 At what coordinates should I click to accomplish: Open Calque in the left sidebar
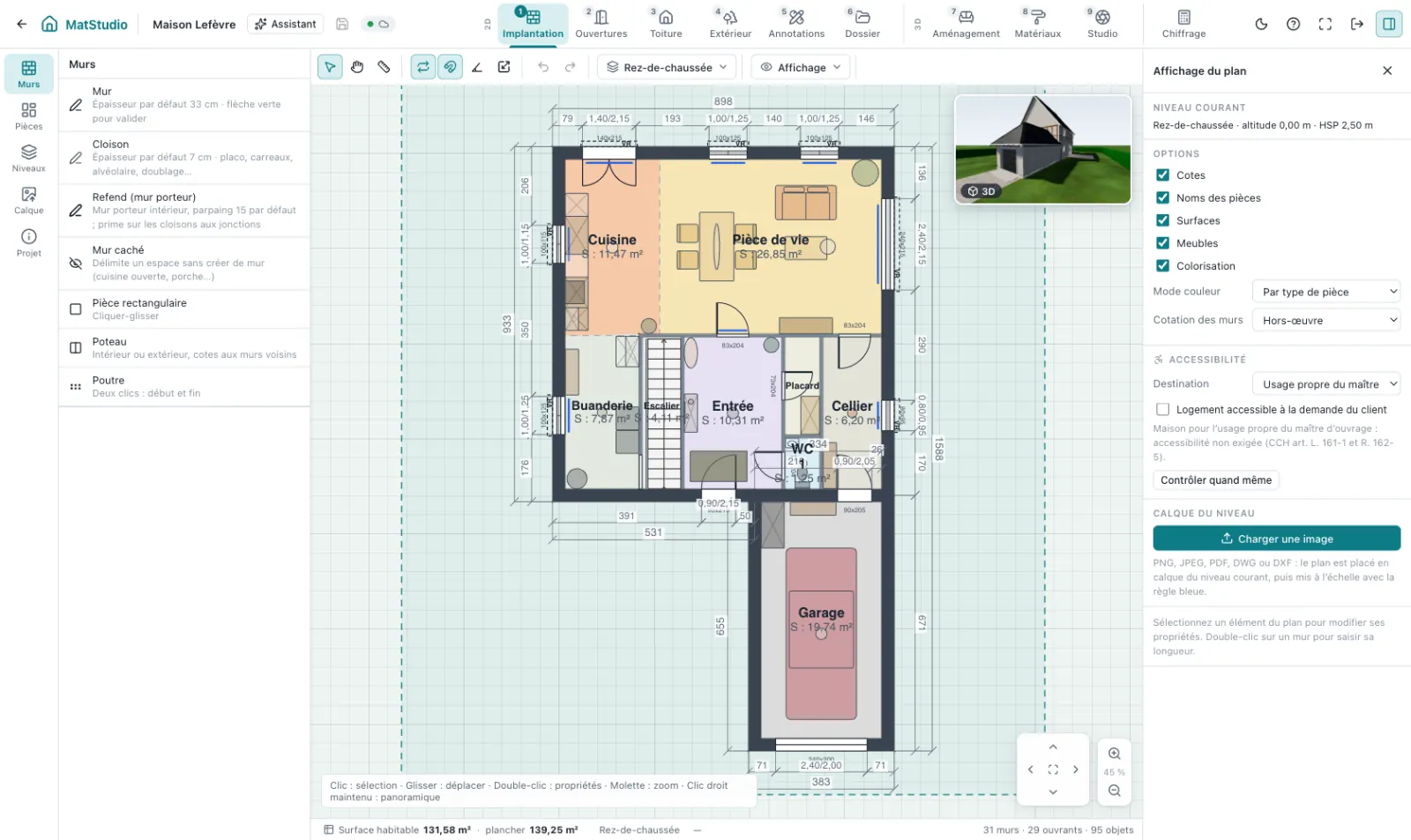pos(29,200)
